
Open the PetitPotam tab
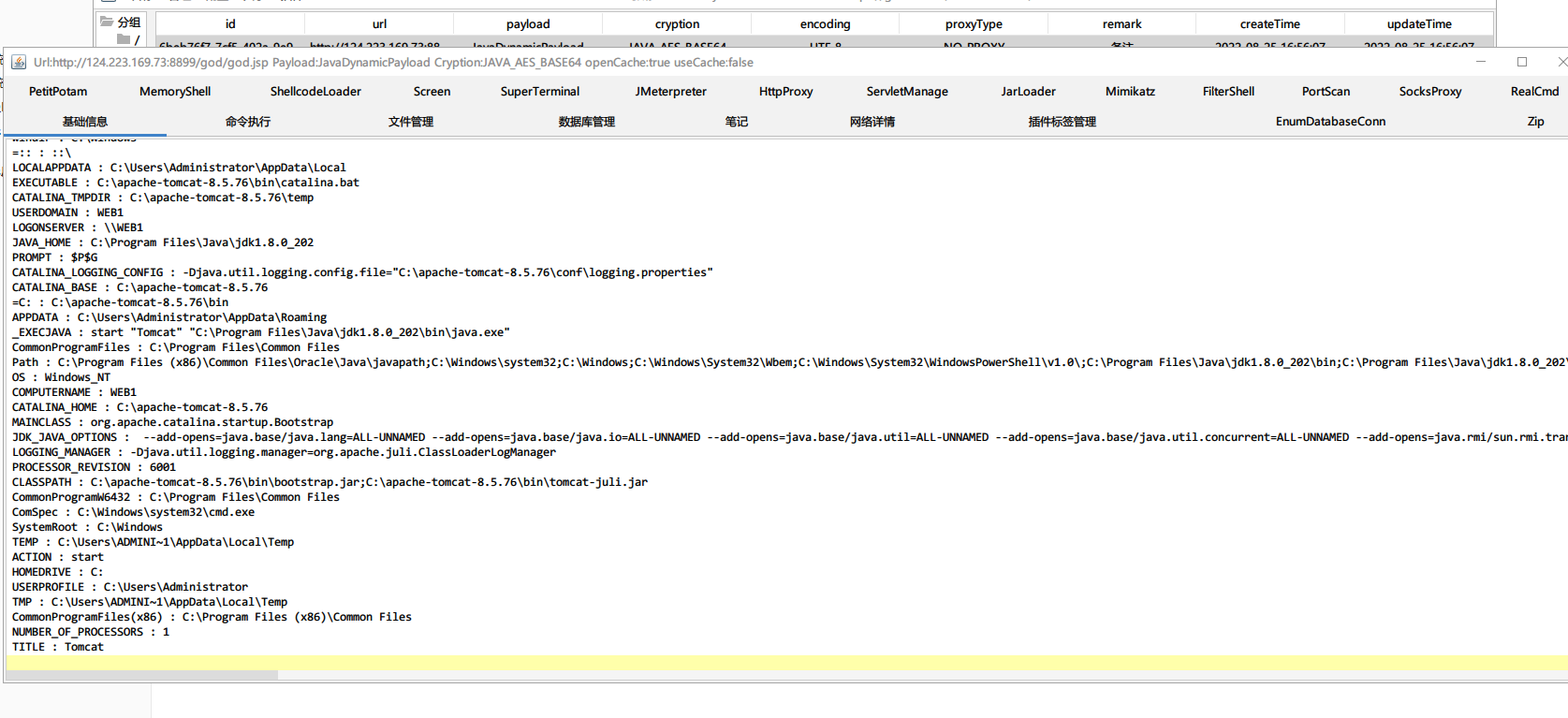point(58,92)
